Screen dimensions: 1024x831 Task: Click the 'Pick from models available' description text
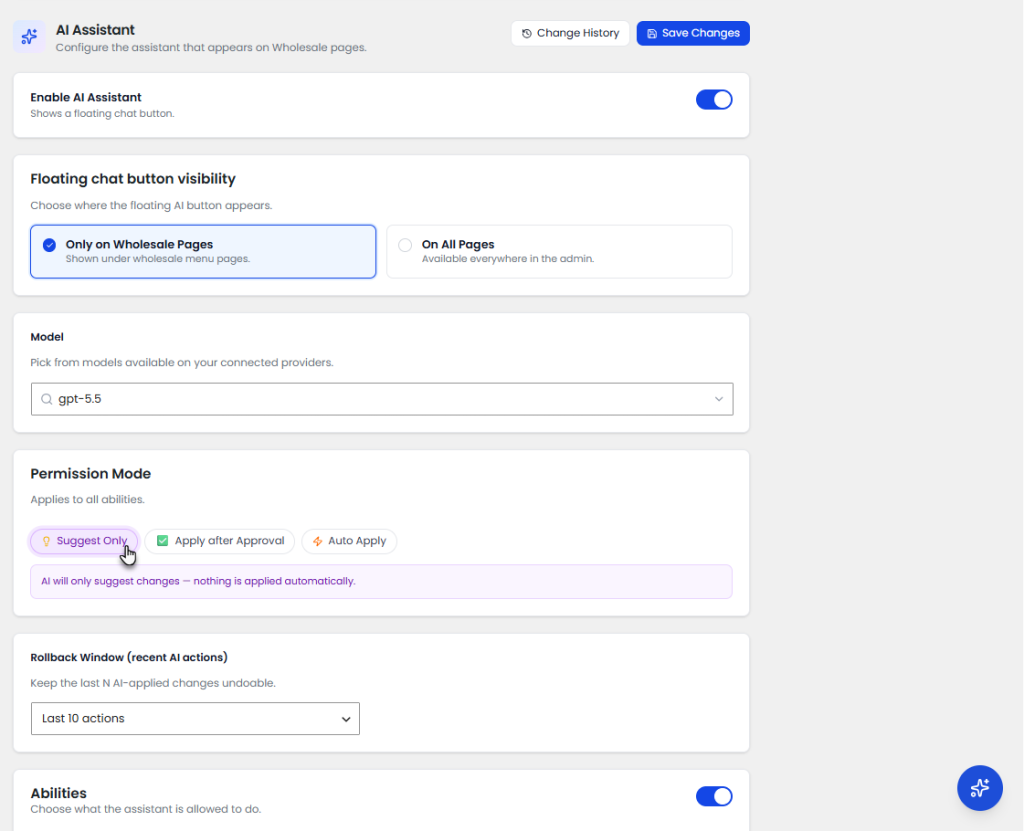182,363
